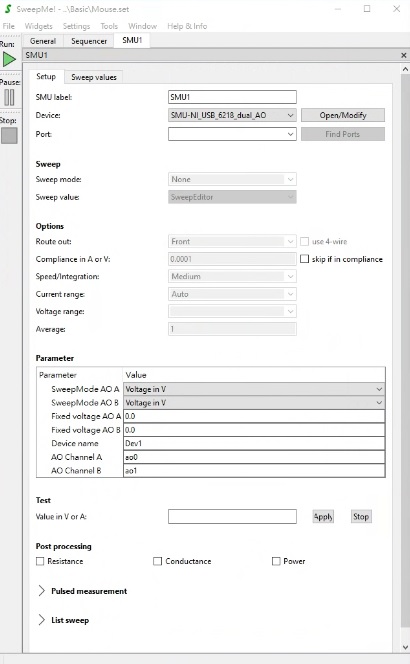Open the Sweep mode dropdown

point(232,179)
